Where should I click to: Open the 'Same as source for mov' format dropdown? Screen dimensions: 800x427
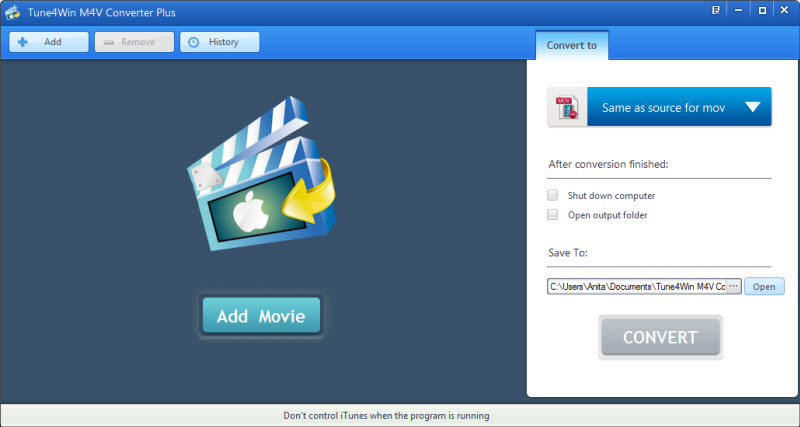[659, 107]
